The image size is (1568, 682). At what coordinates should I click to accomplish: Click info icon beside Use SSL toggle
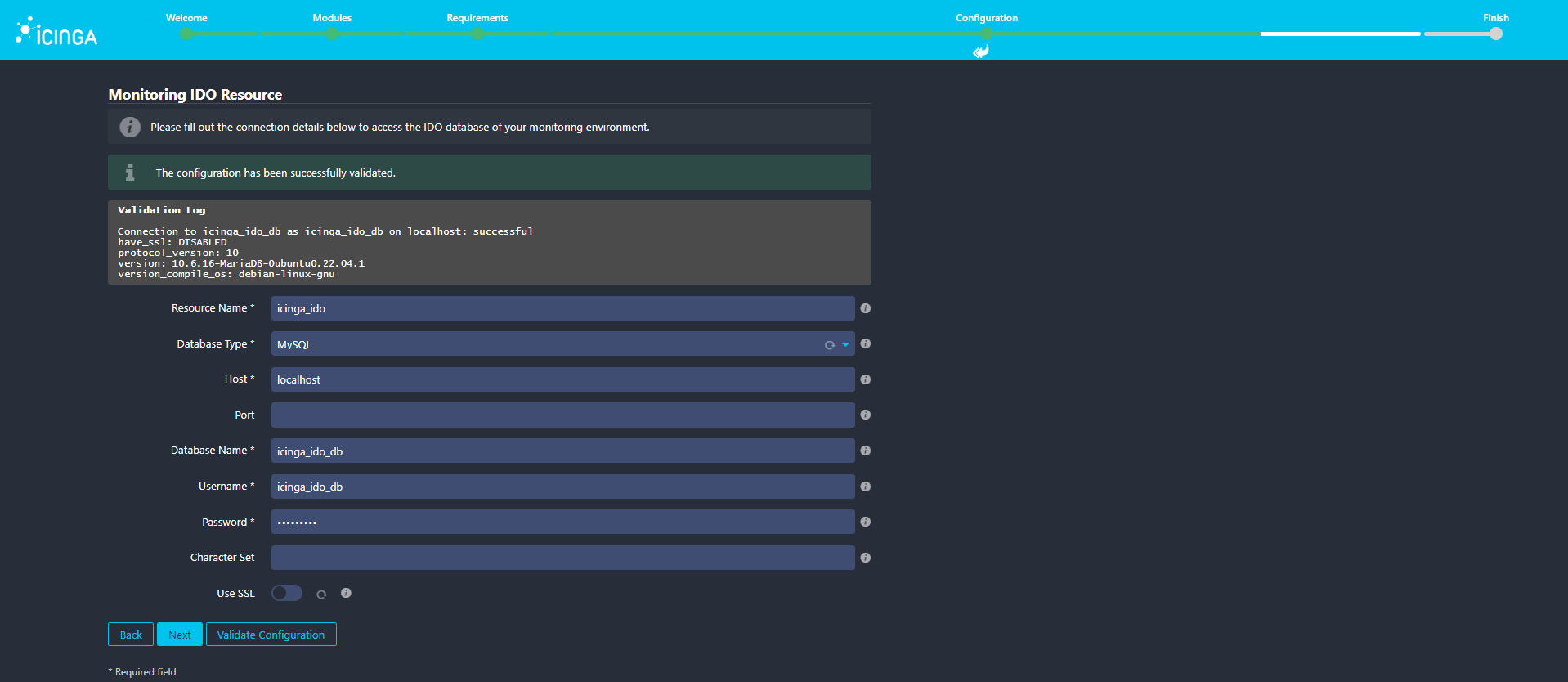coord(346,593)
